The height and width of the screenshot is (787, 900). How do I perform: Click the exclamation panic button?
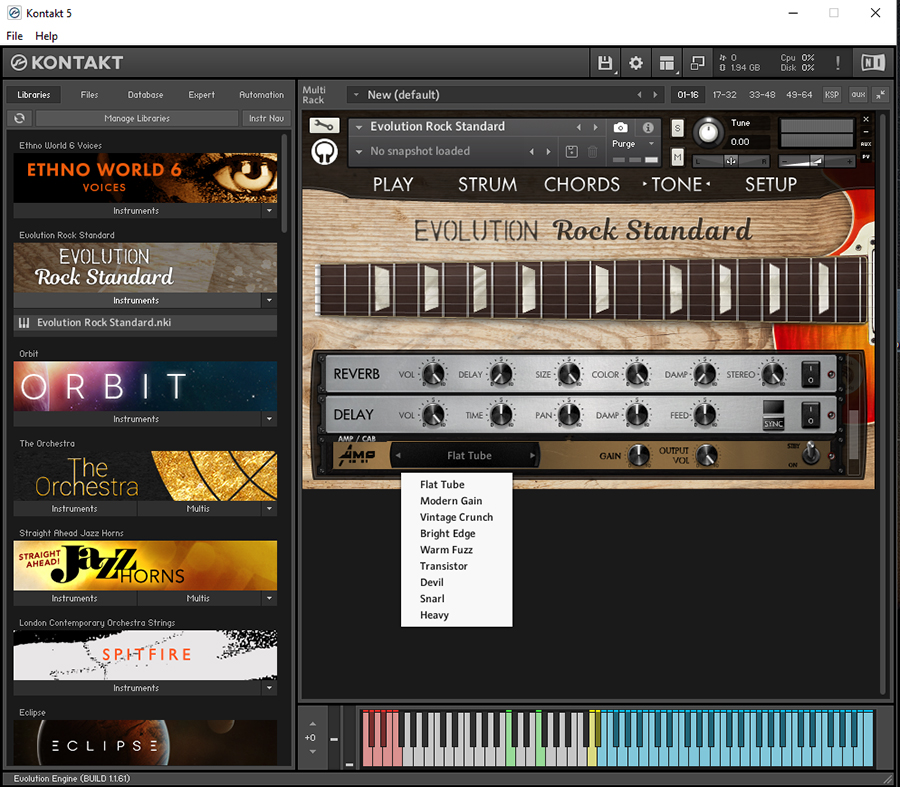tap(838, 63)
